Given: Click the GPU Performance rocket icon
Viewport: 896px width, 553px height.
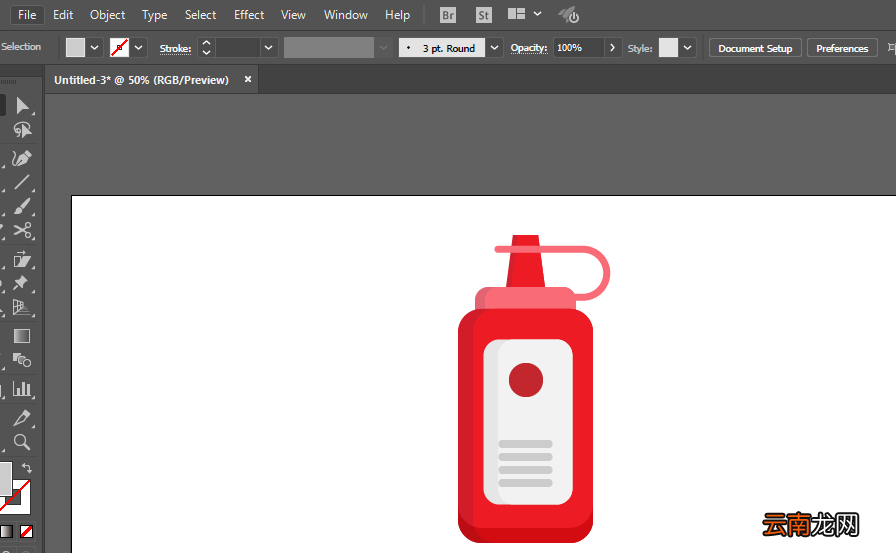Looking at the screenshot, I should click(x=569, y=15).
